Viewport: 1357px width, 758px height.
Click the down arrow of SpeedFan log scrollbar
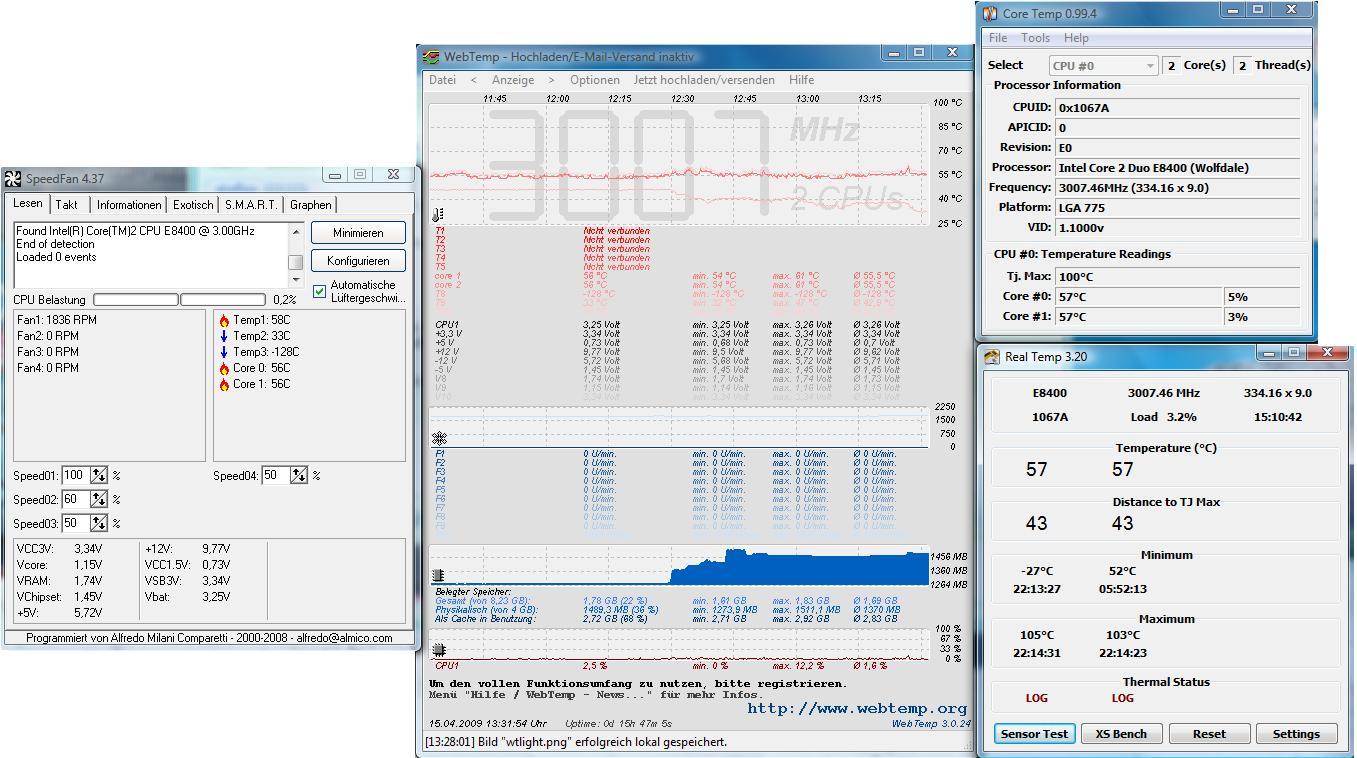point(296,281)
